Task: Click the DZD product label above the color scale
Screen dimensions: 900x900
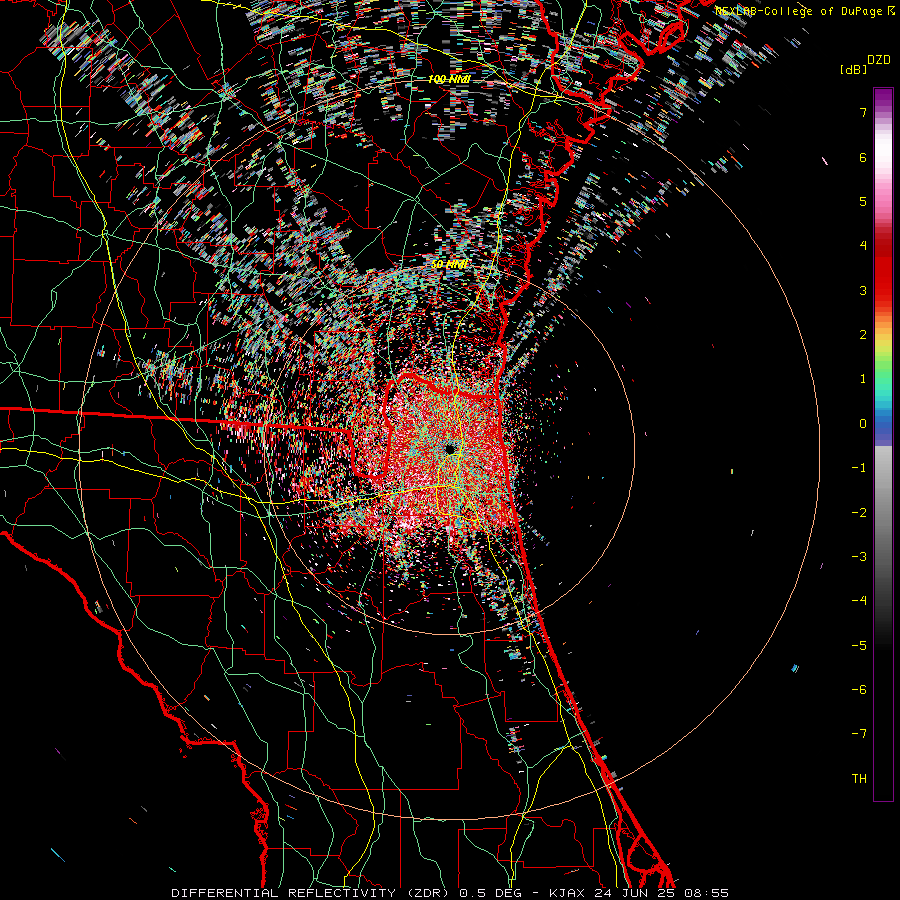Action: pos(878,60)
